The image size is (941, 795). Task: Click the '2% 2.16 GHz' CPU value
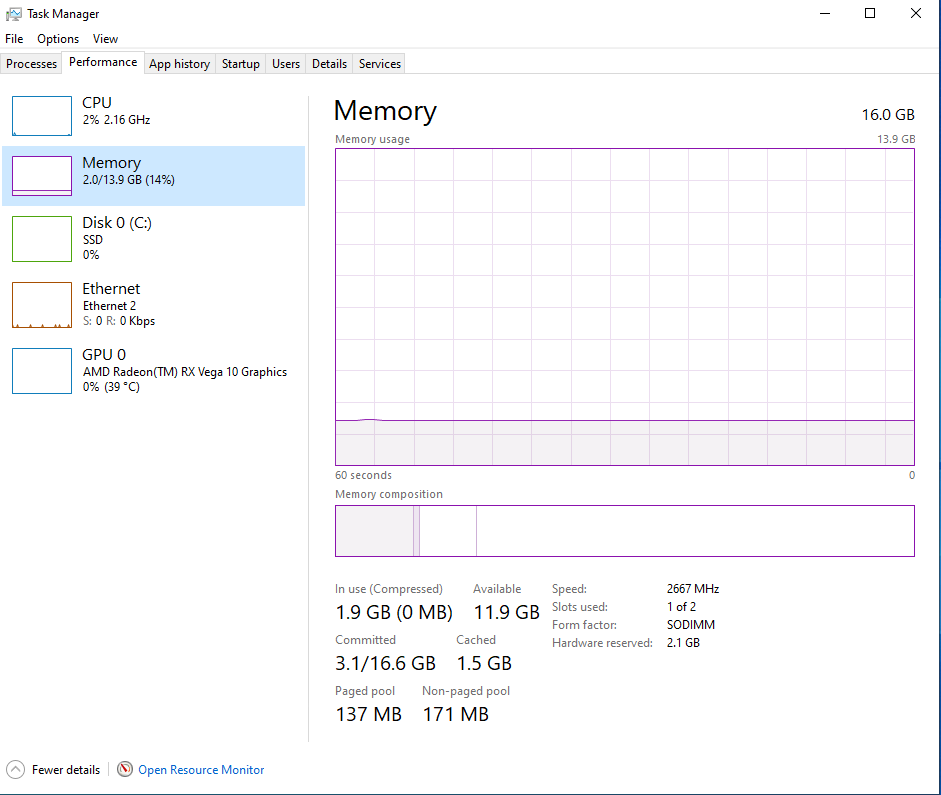point(116,120)
